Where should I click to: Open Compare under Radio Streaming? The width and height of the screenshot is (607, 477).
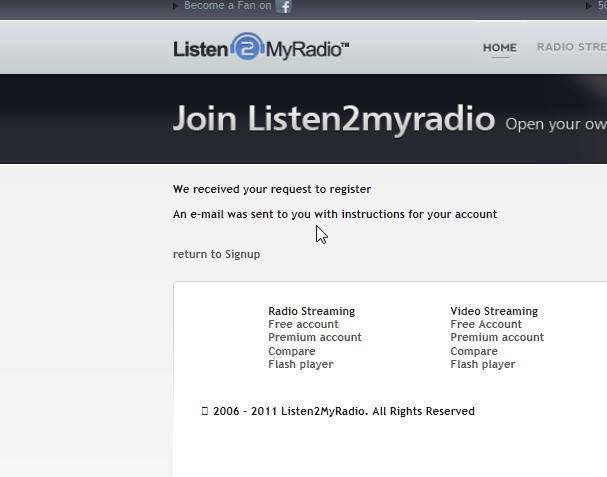click(x=291, y=351)
